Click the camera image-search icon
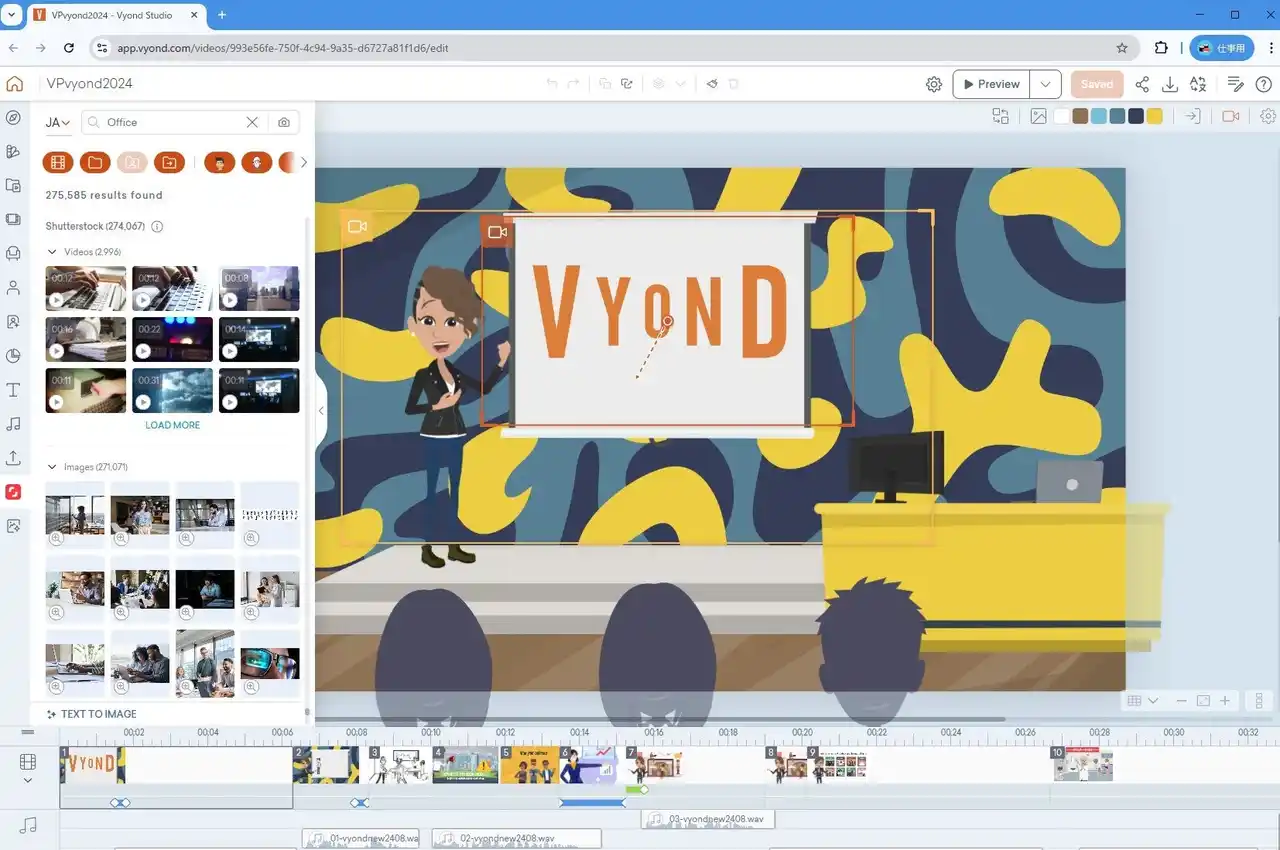This screenshot has width=1280, height=850. (x=284, y=122)
